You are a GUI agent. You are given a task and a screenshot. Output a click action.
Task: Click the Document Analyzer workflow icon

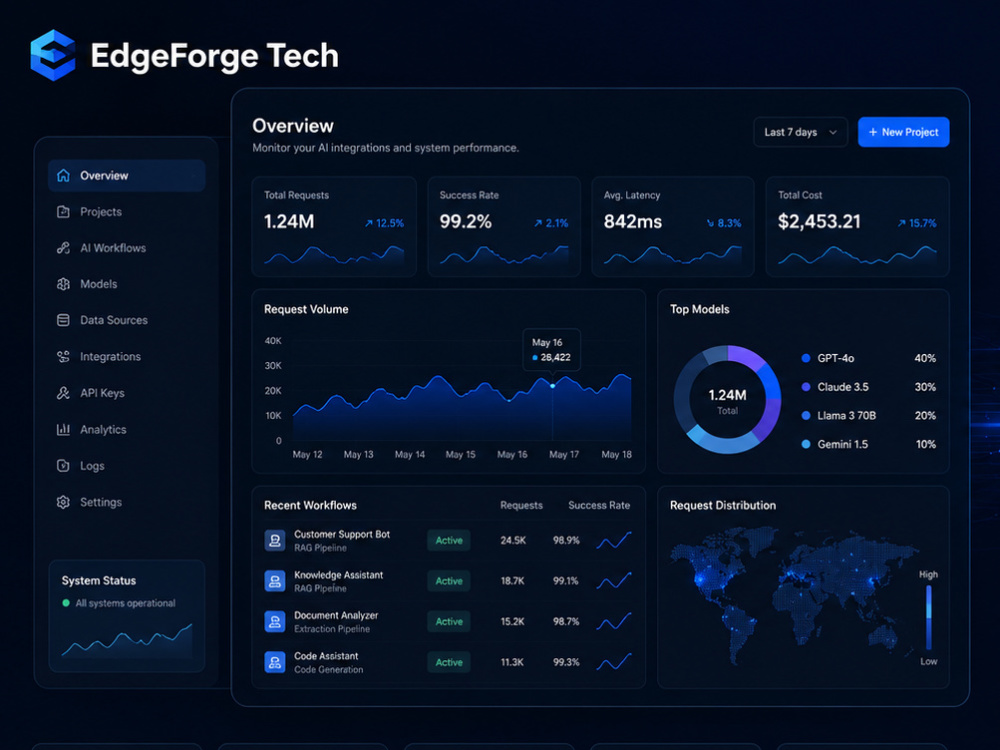(275, 621)
